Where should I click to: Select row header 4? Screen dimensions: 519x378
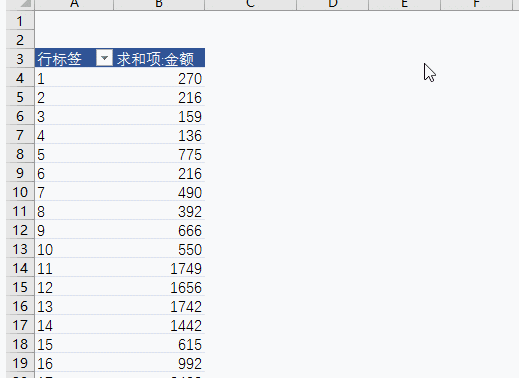(20, 78)
